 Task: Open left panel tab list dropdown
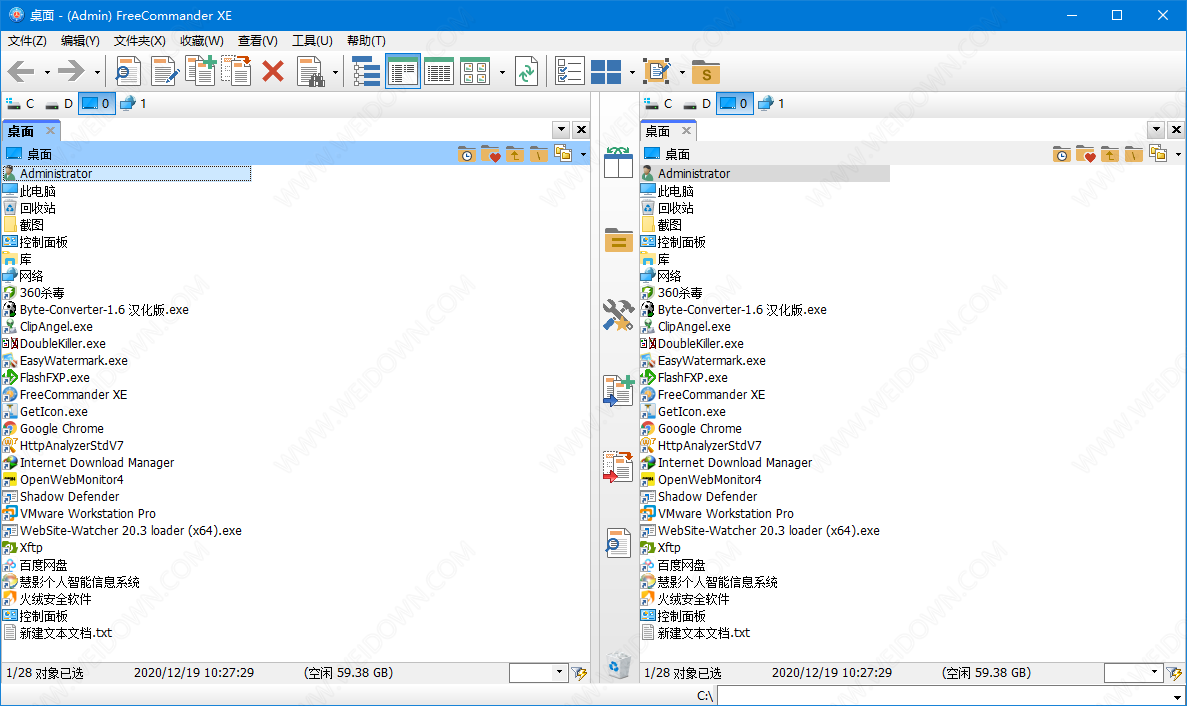click(562, 129)
